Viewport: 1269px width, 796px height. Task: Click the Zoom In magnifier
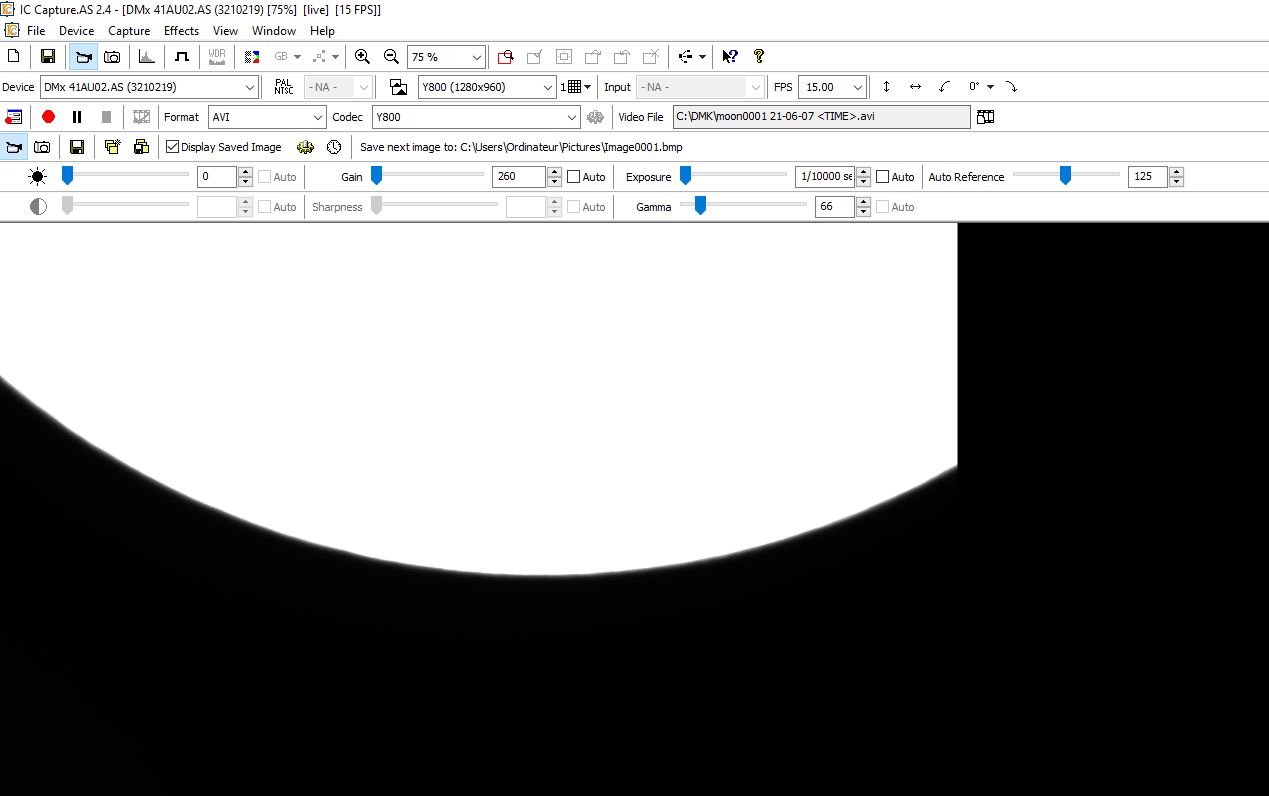tap(362, 57)
